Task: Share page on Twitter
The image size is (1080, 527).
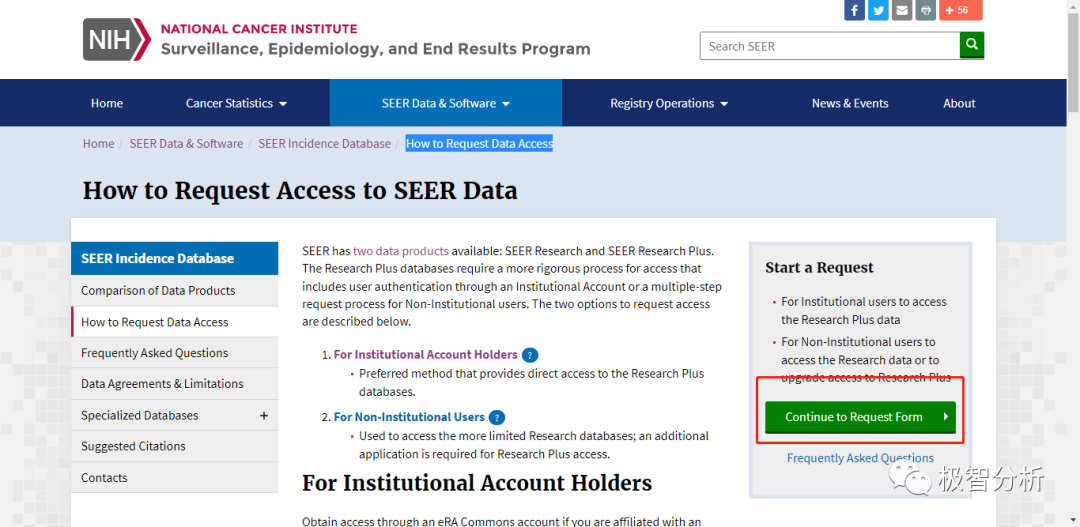Action: [x=878, y=11]
